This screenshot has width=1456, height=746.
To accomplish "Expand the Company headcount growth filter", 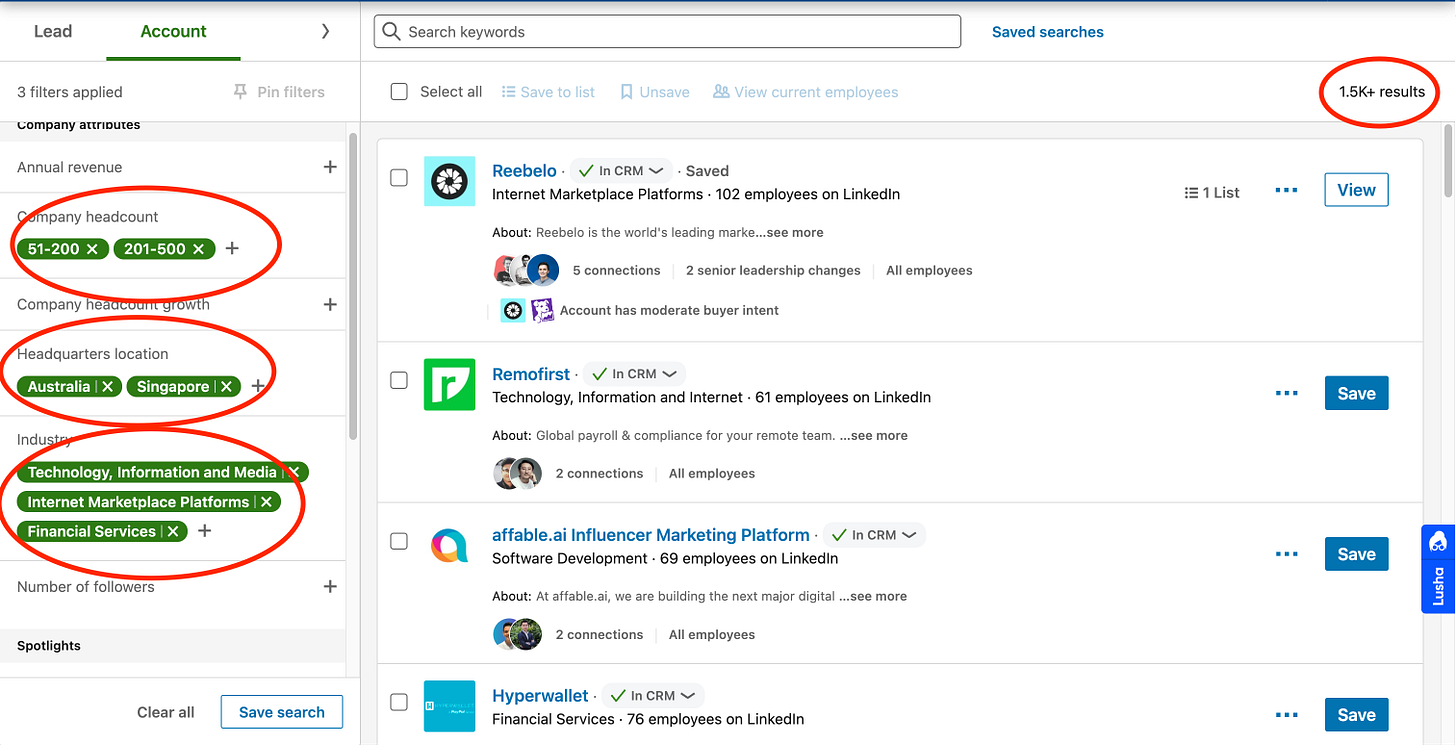I will [330, 304].
